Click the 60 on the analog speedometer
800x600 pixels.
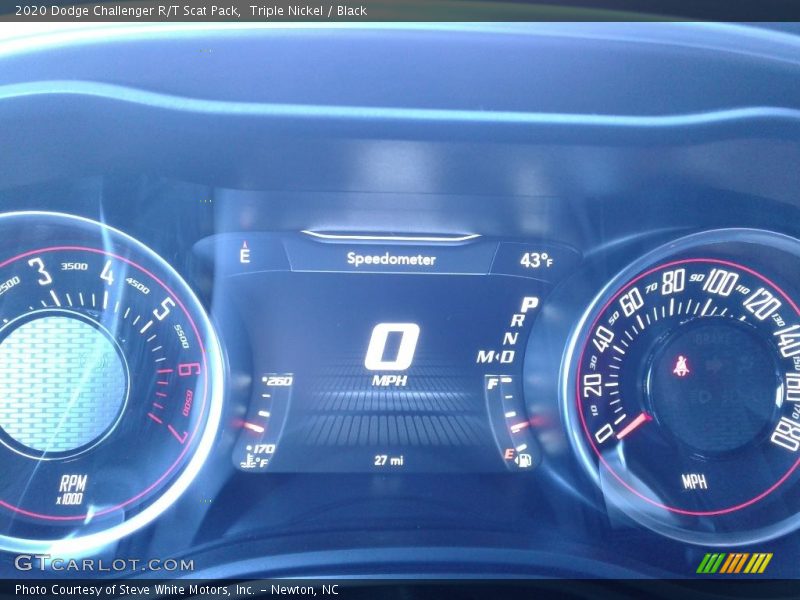pyautogui.click(x=632, y=302)
